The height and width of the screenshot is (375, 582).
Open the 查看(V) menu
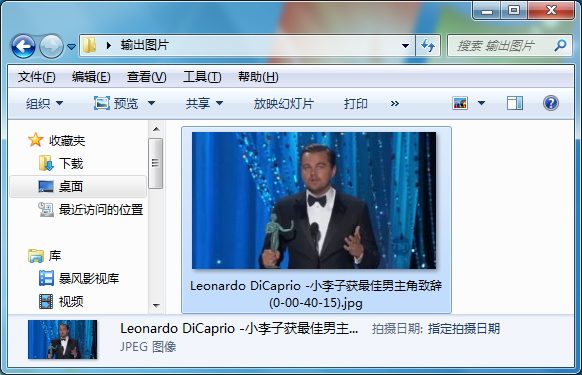click(146, 77)
